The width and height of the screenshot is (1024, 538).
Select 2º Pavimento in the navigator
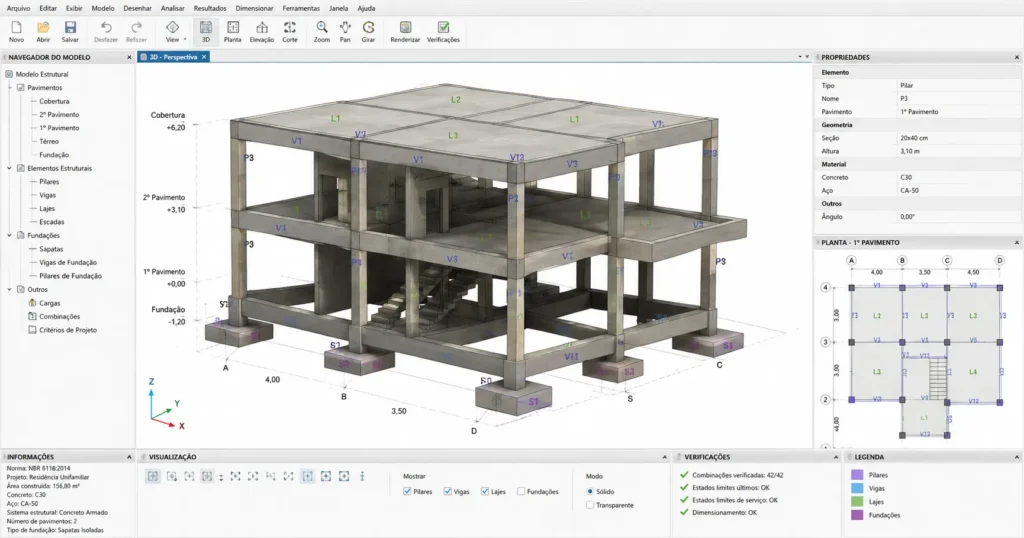[x=59, y=114]
